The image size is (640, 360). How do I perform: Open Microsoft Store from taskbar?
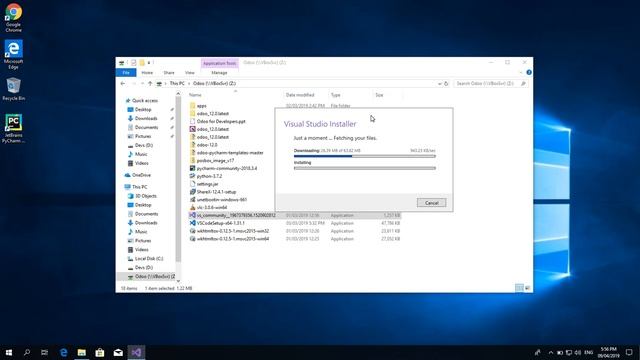(100, 352)
